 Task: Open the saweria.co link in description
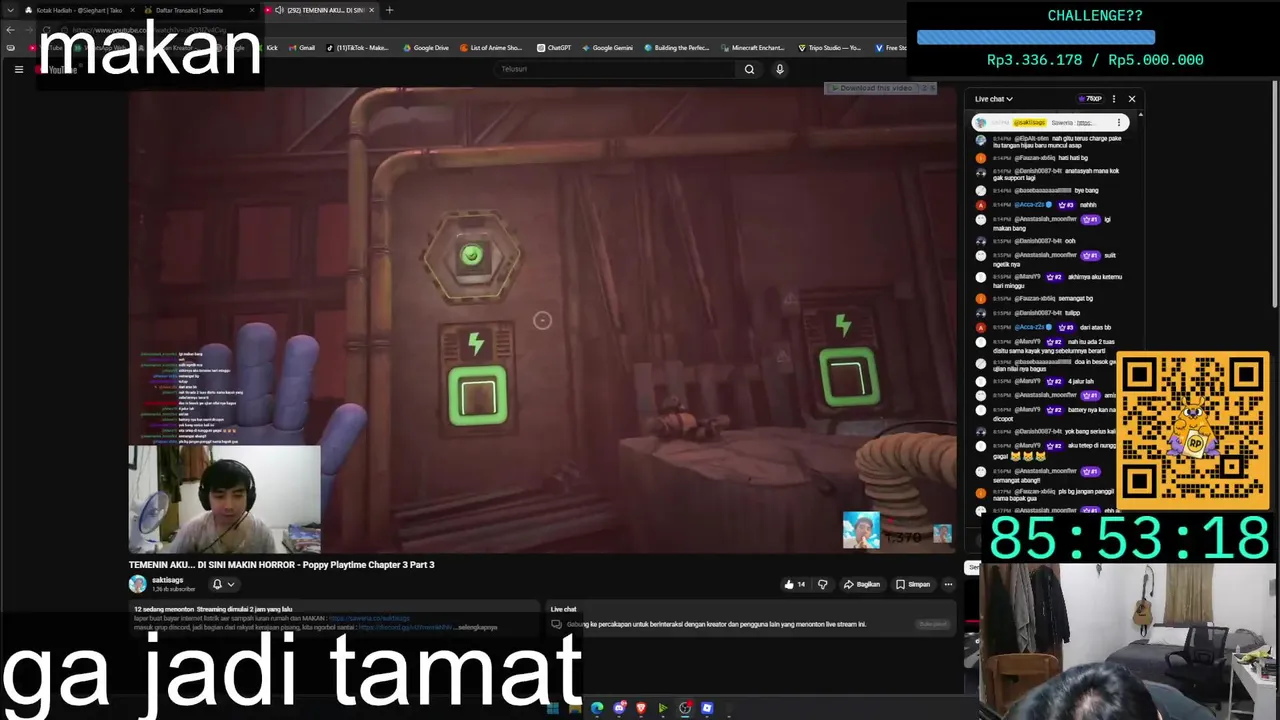click(x=369, y=618)
